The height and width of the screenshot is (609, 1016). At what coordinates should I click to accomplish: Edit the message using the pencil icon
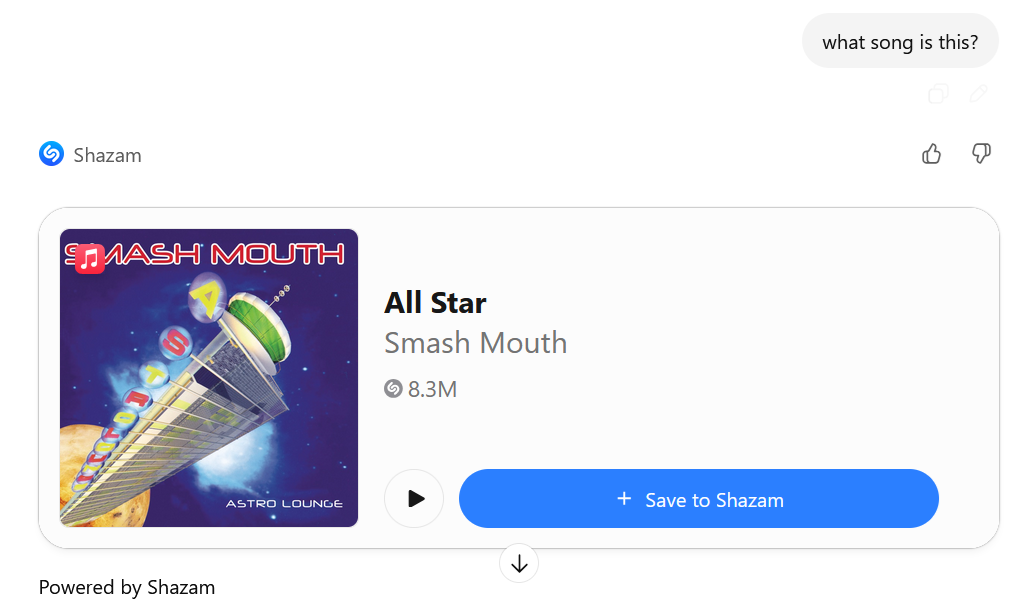click(978, 94)
